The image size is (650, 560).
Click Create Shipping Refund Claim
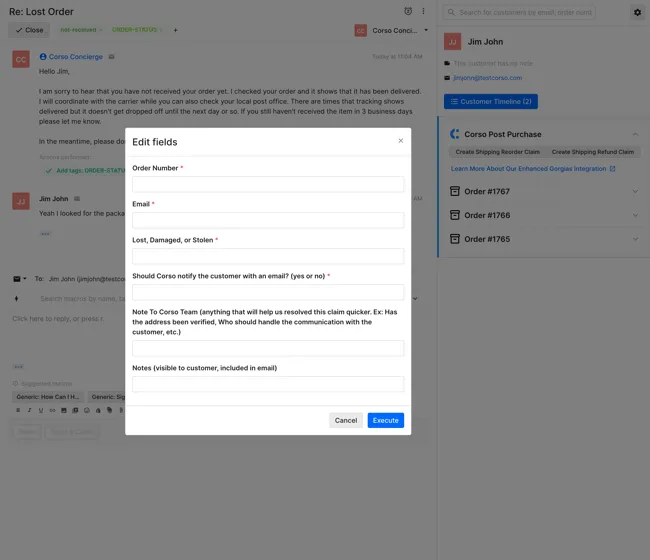(x=592, y=152)
